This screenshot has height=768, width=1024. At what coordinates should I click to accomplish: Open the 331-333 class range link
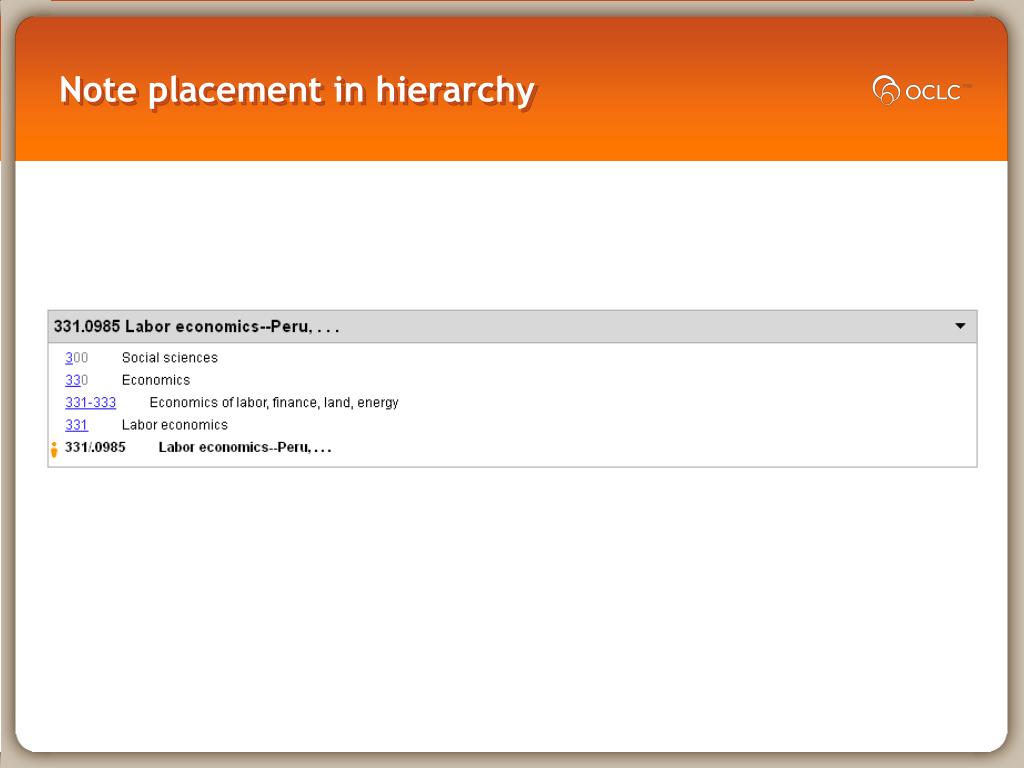91,402
